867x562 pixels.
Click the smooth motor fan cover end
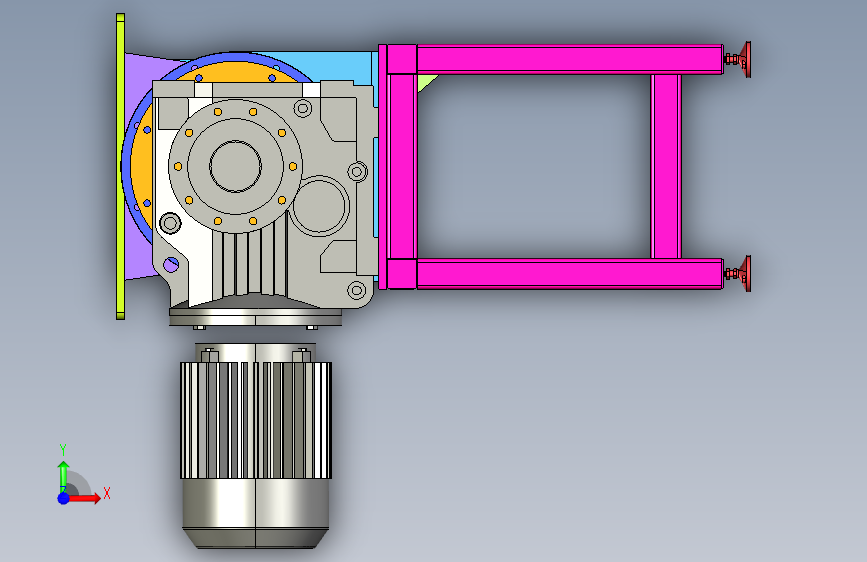click(256, 513)
